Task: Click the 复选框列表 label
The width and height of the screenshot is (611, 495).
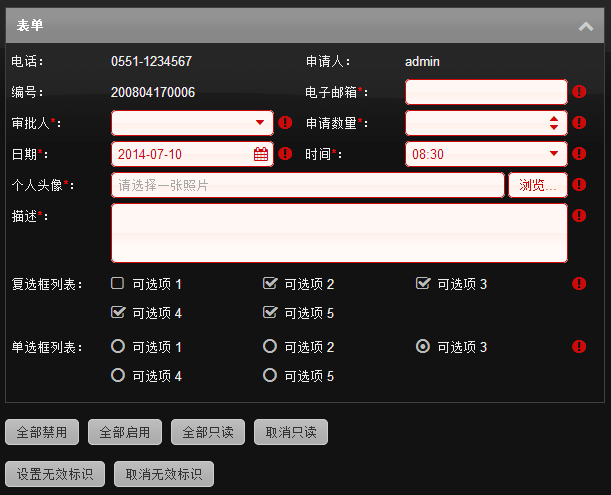Action: point(47,284)
